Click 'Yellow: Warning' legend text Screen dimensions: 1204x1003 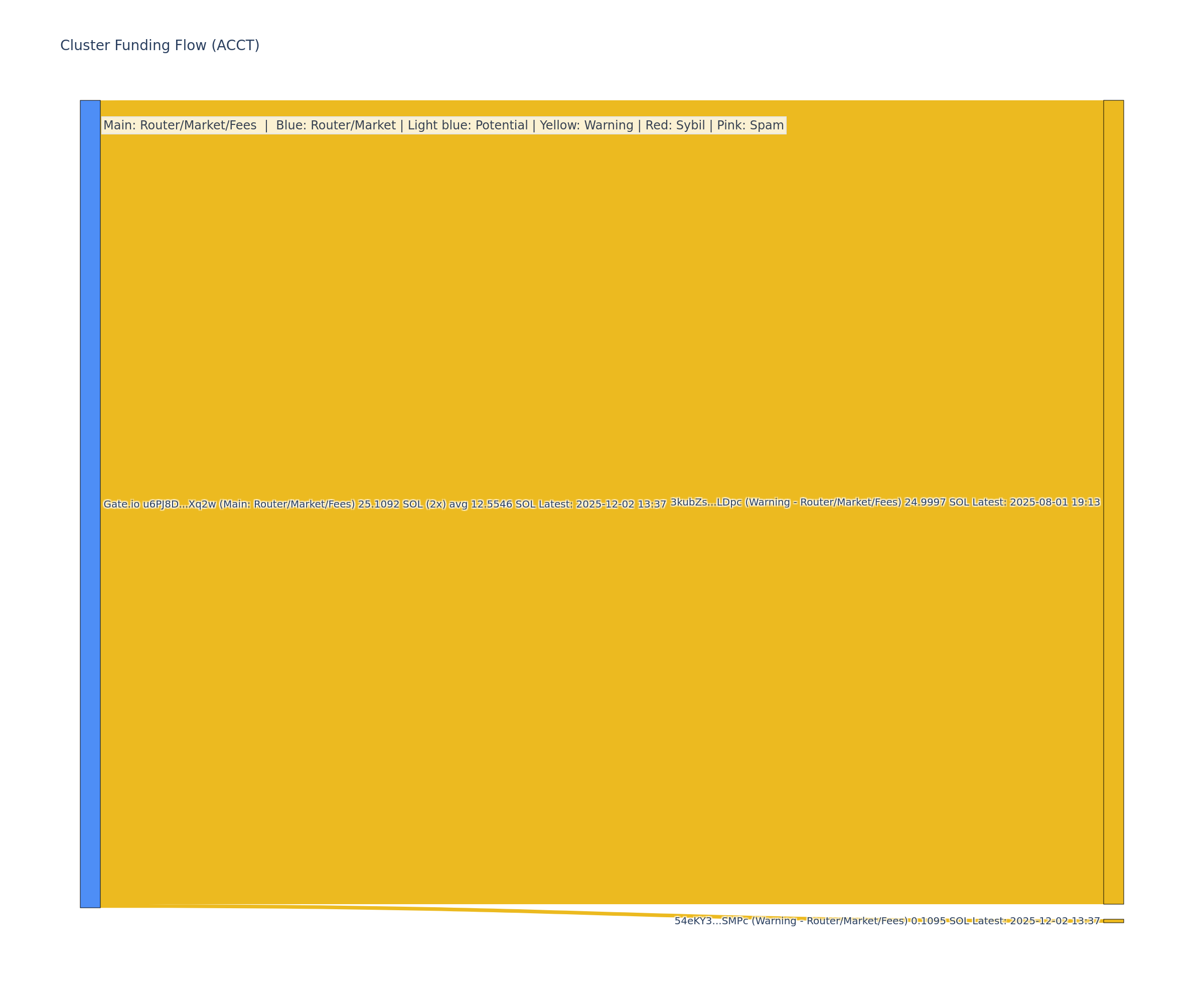[586, 125]
